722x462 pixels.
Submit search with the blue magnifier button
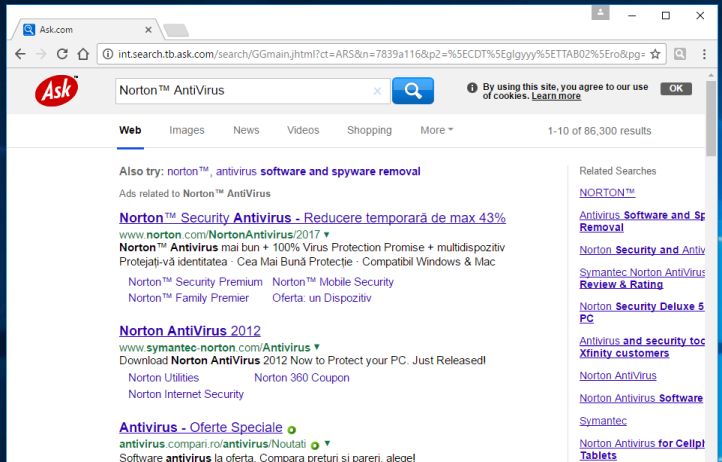413,90
